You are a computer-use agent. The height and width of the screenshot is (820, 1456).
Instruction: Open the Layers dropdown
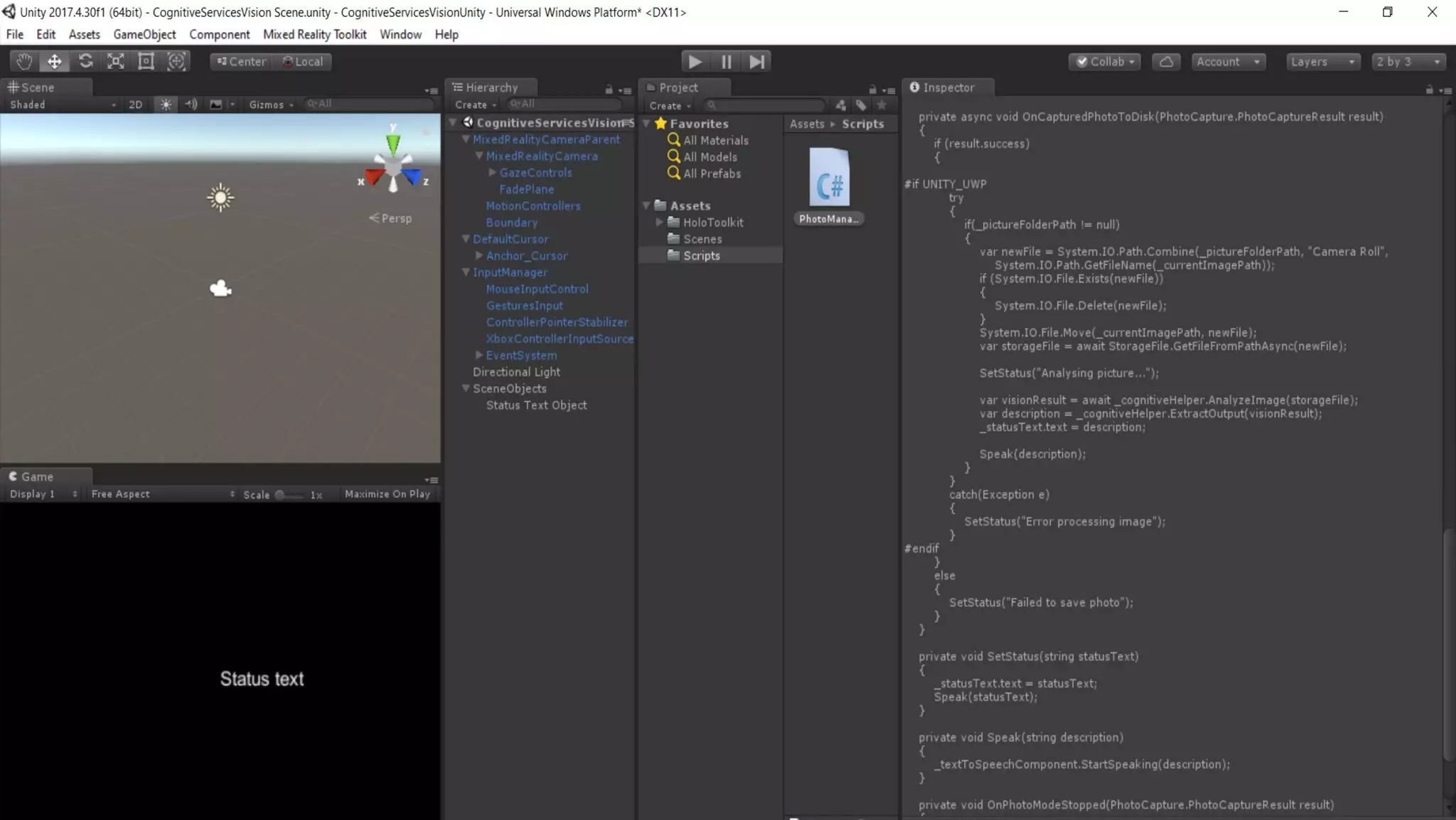pyautogui.click(x=1322, y=61)
